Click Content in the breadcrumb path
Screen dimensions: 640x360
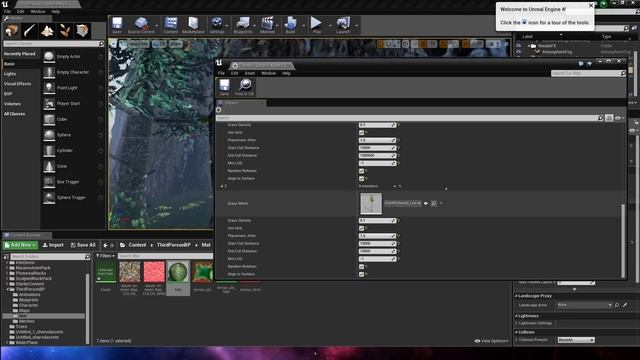point(137,245)
